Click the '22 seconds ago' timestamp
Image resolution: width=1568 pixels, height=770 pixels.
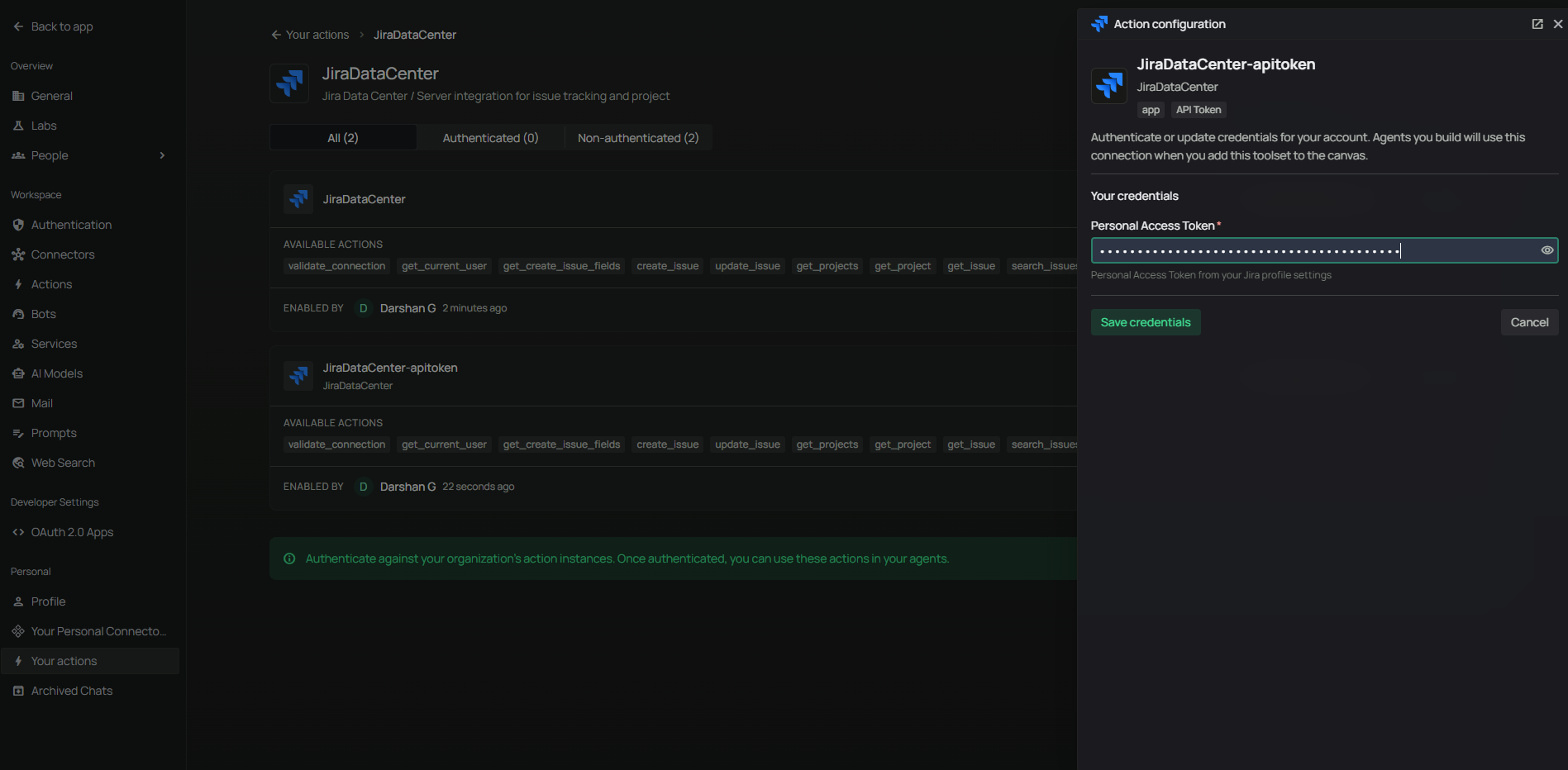click(x=478, y=487)
